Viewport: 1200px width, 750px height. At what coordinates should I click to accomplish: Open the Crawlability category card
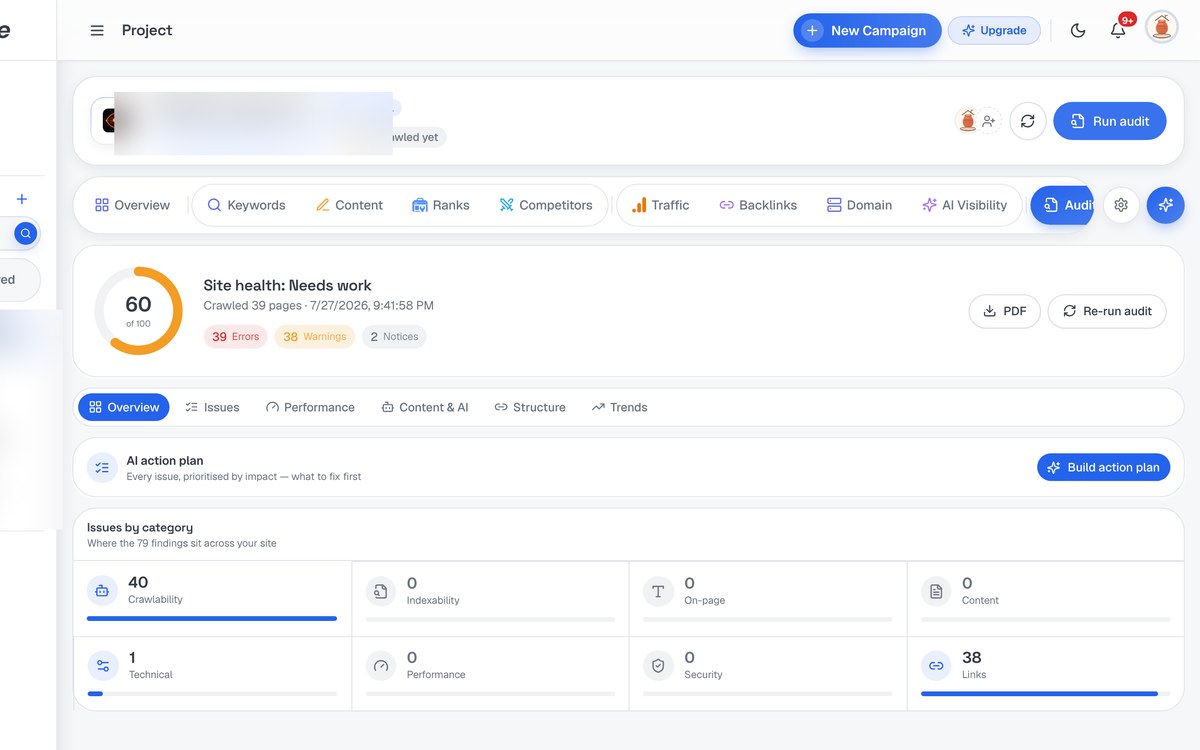(x=212, y=599)
